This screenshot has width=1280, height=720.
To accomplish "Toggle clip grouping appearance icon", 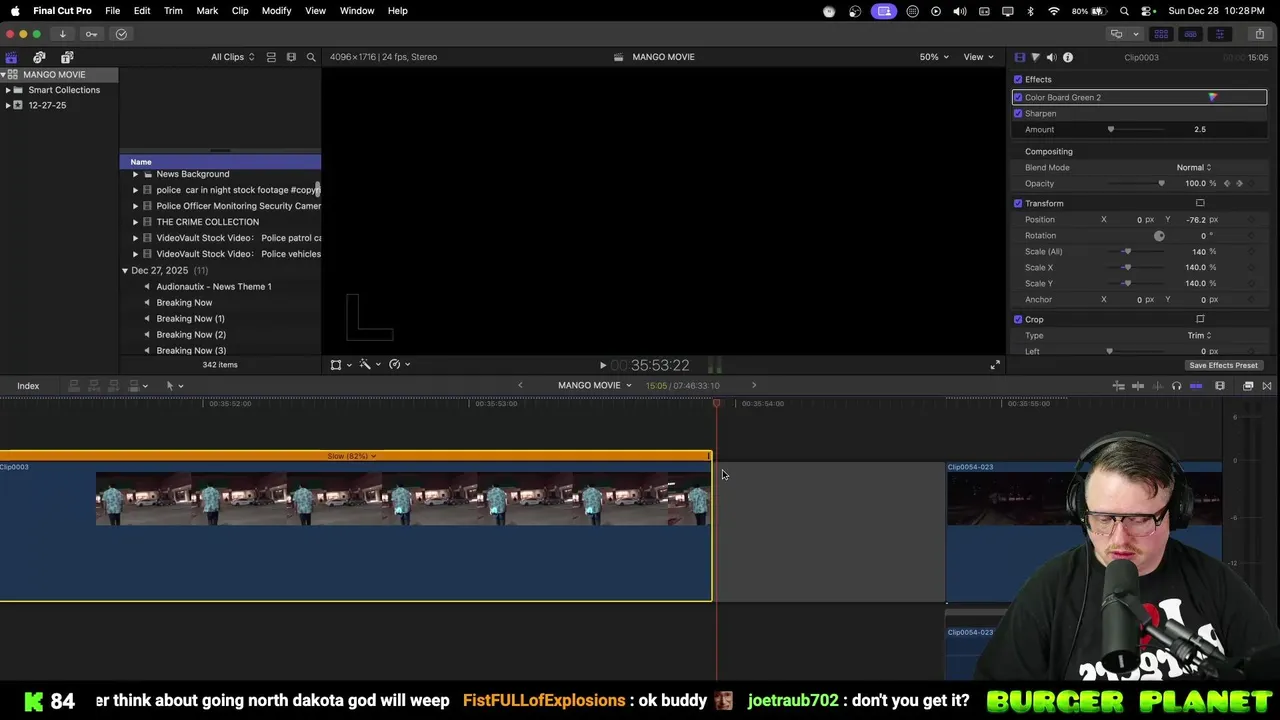I will (271, 57).
